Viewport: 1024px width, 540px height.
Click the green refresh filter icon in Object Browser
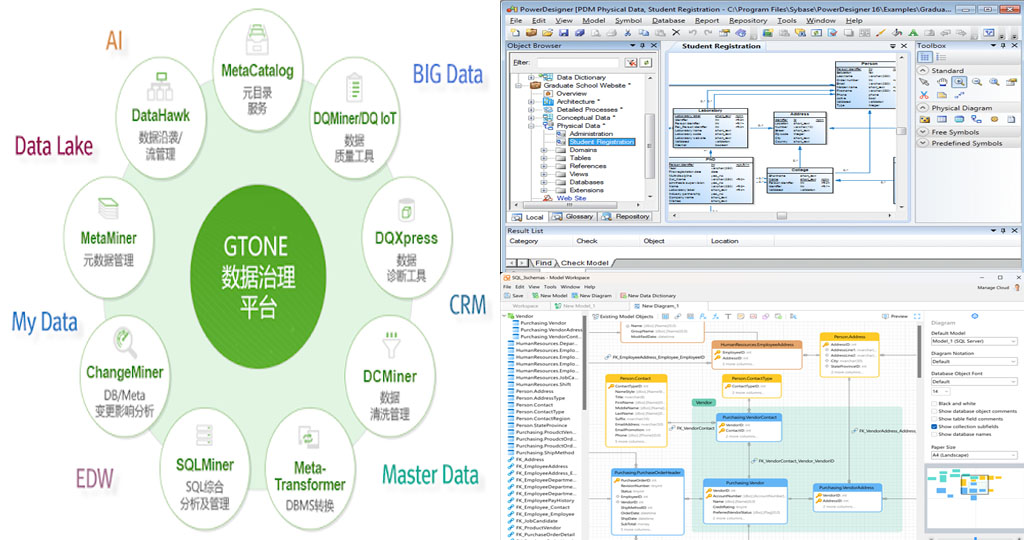coord(646,63)
